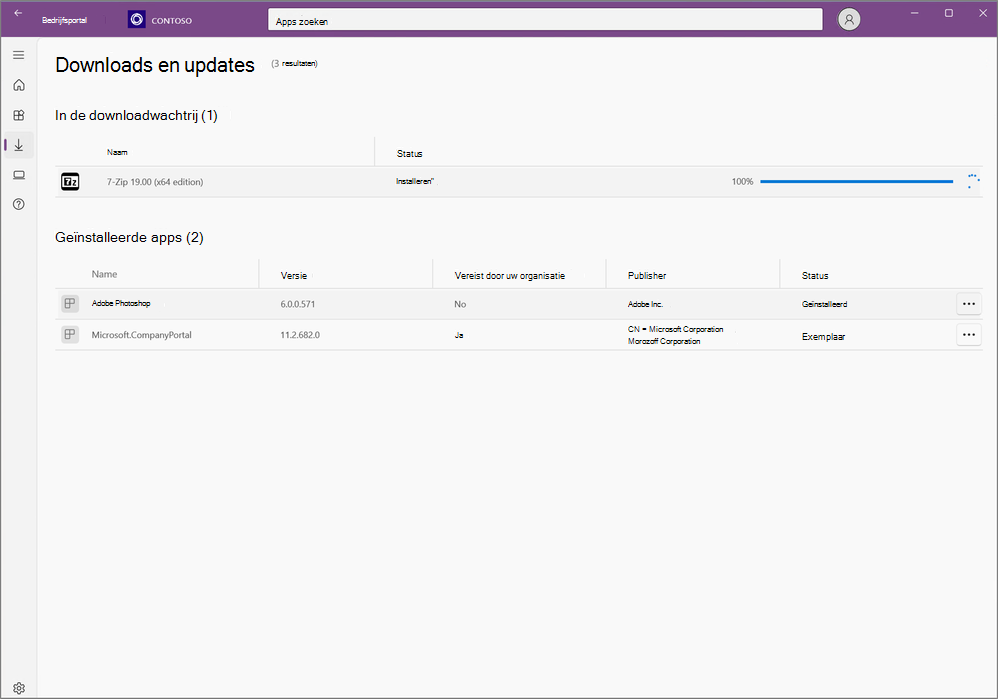Open the overflow menu for Adobe Photoshop
The width and height of the screenshot is (998, 699).
point(968,303)
